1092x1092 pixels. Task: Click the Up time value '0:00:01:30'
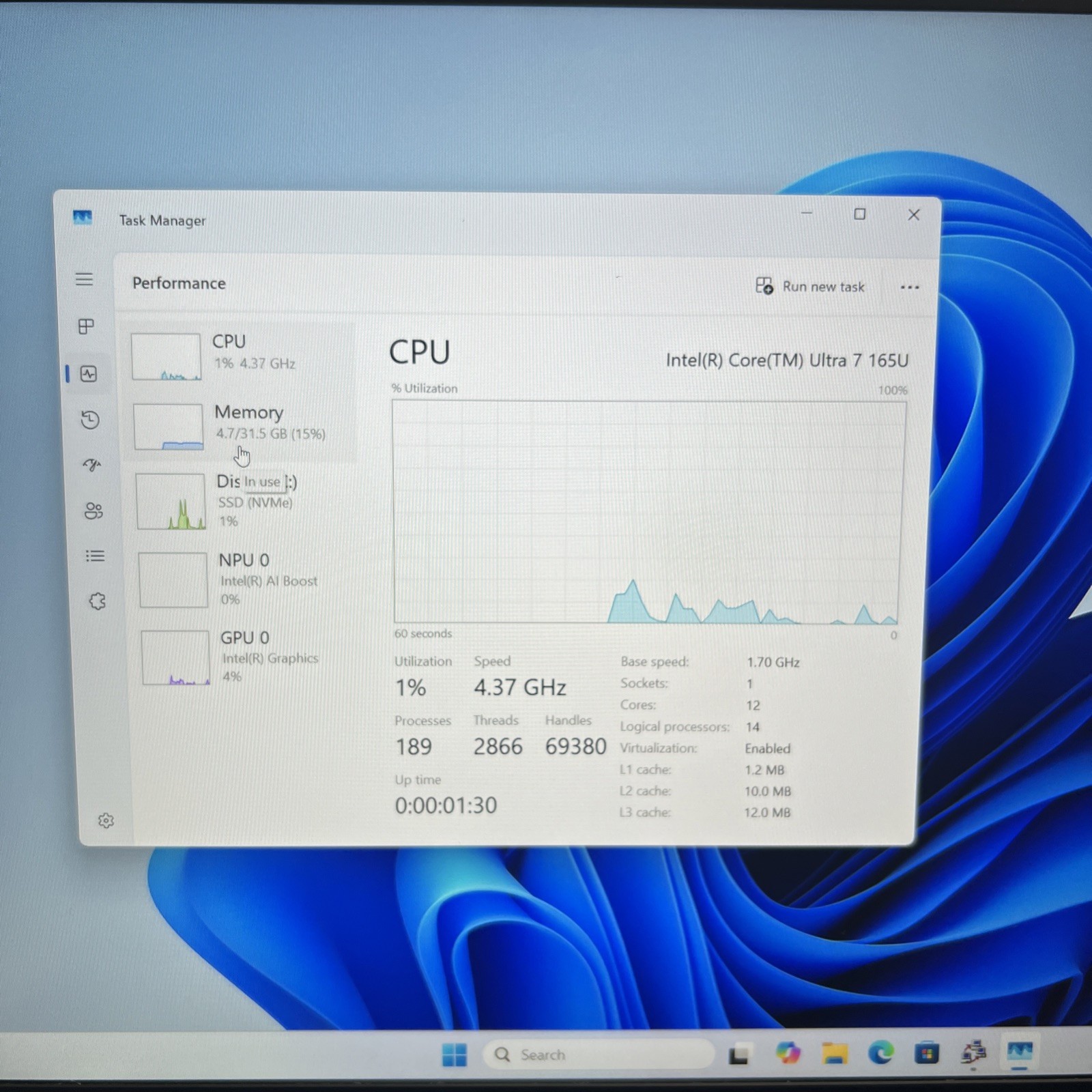pyautogui.click(x=446, y=805)
